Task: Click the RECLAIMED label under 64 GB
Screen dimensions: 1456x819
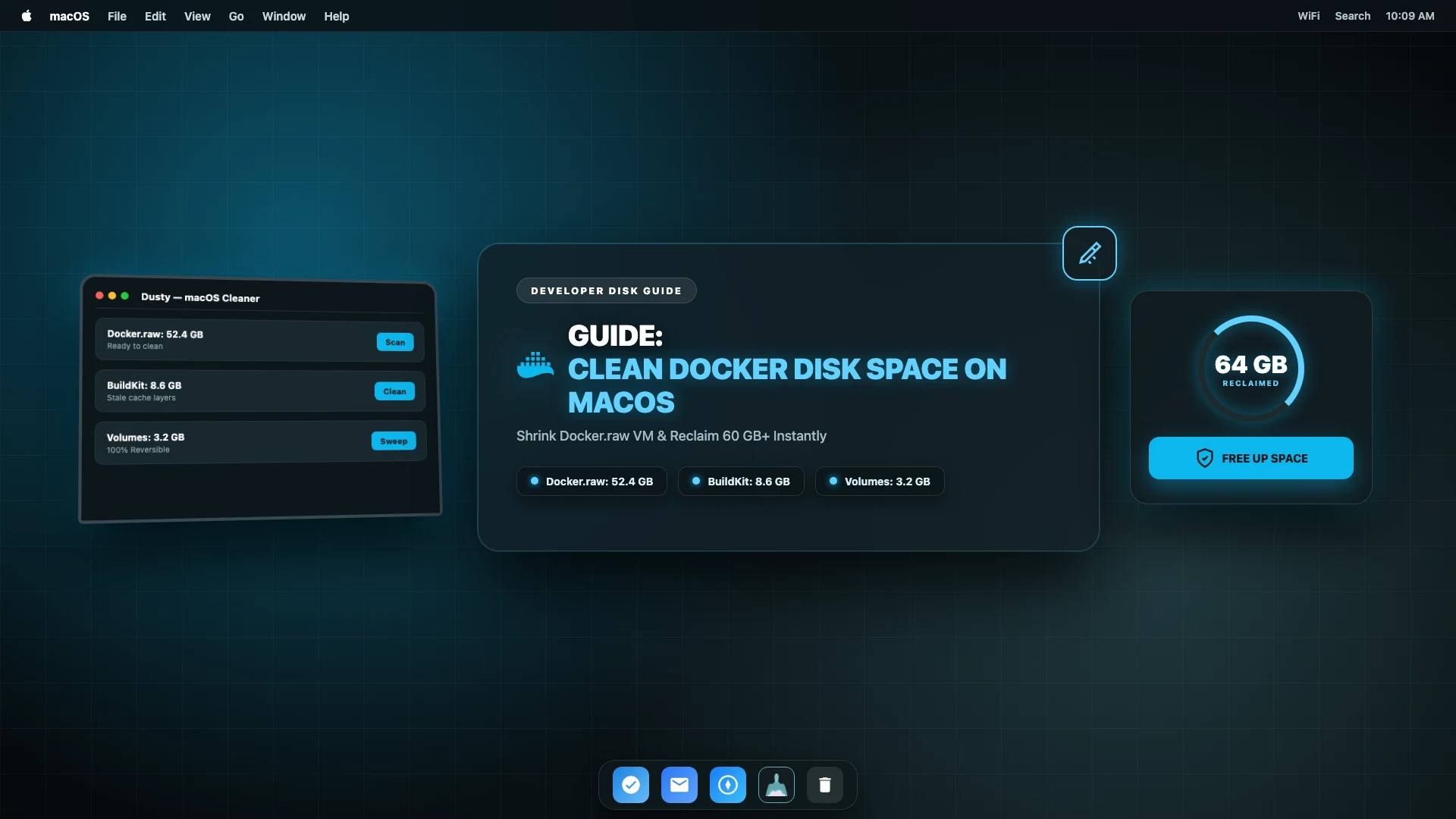Action: tap(1250, 384)
